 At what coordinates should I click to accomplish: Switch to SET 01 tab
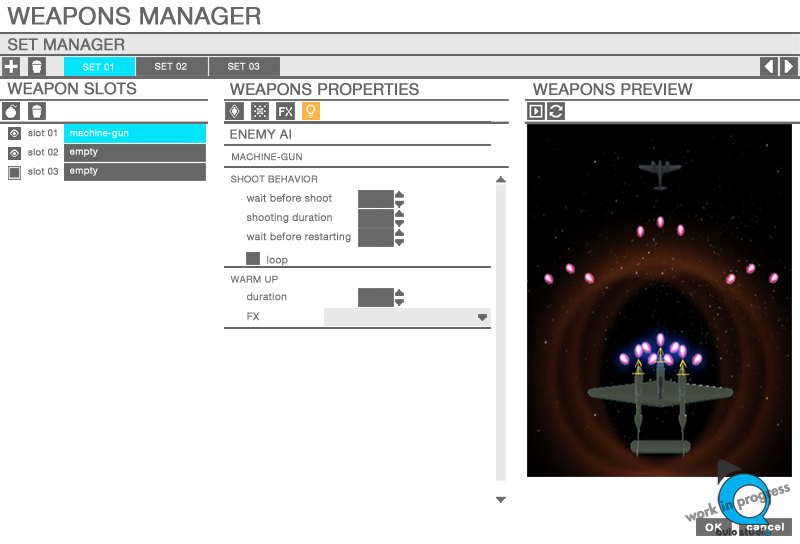99,66
